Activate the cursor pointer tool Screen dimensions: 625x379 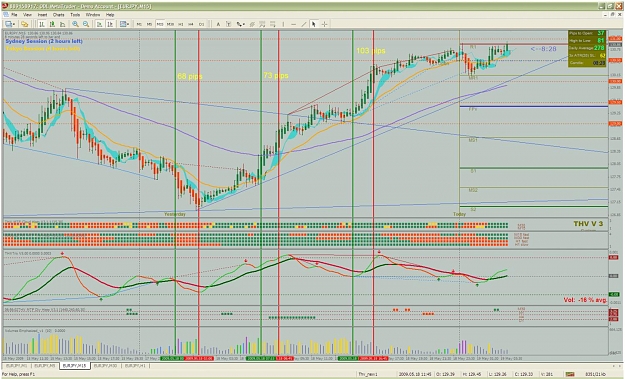[x=314, y=24]
